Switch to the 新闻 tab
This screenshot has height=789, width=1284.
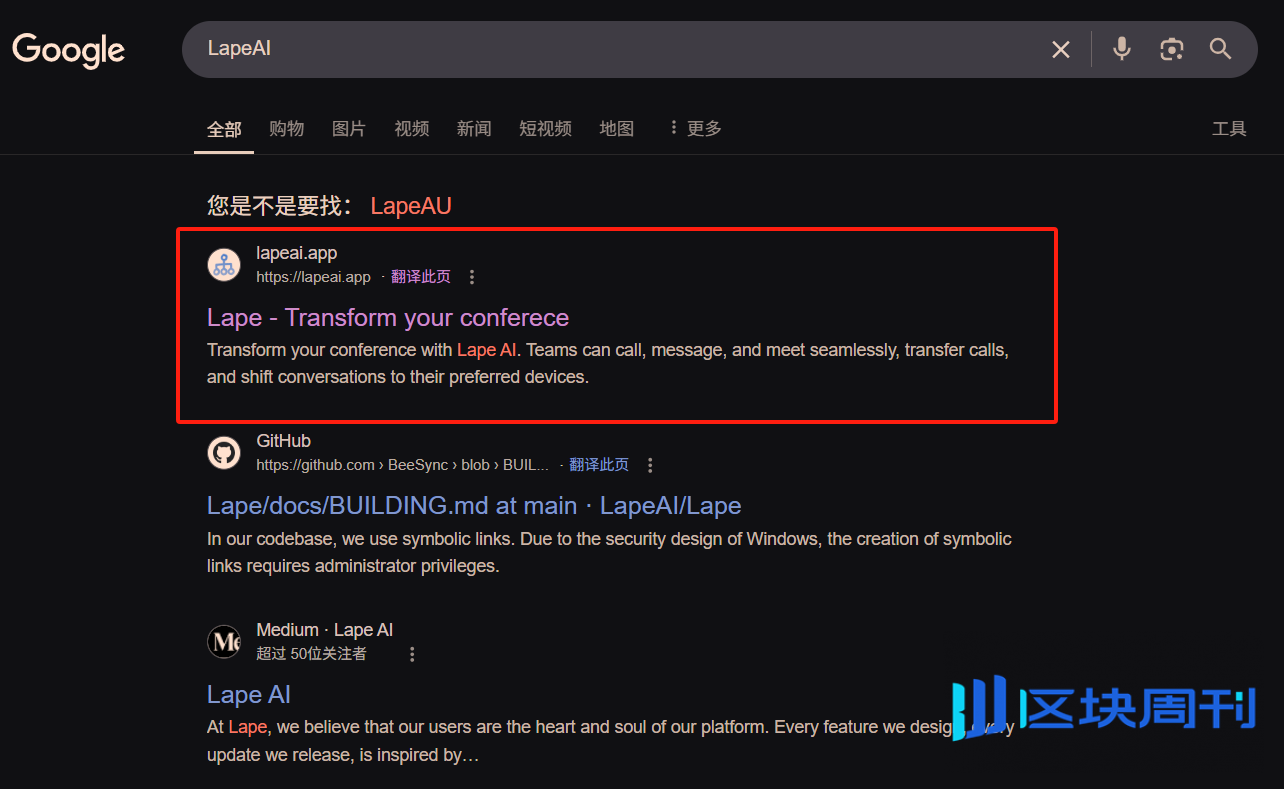pos(474,128)
